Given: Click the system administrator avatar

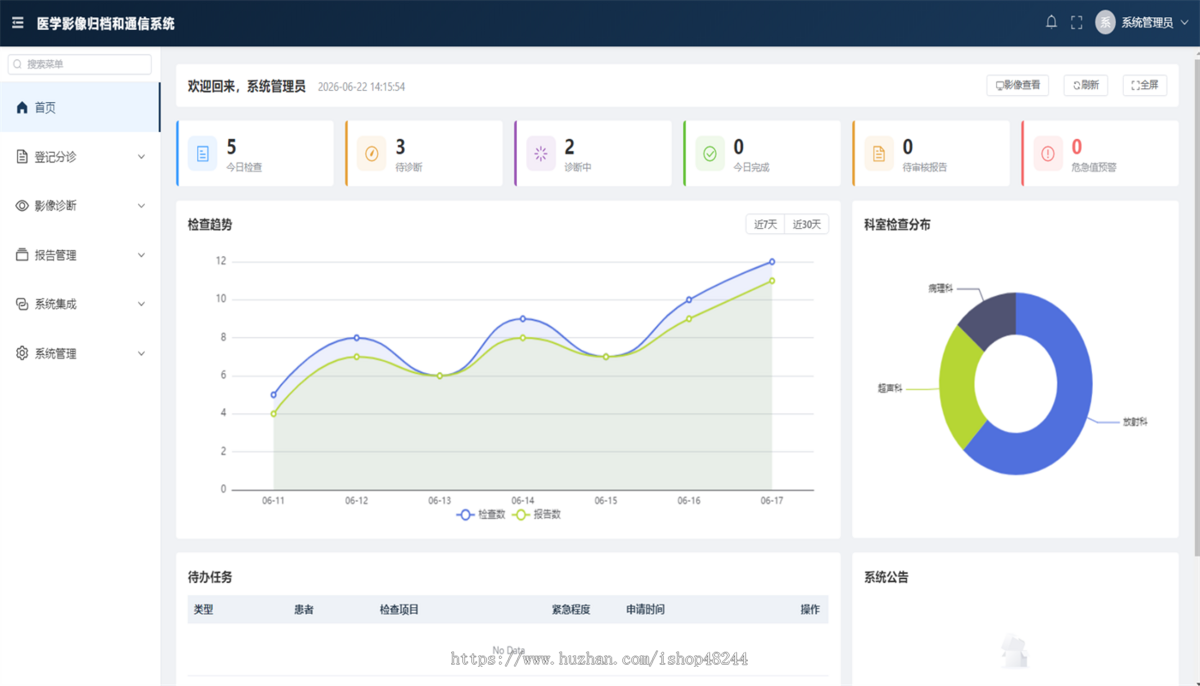Looking at the screenshot, I should point(1105,22).
